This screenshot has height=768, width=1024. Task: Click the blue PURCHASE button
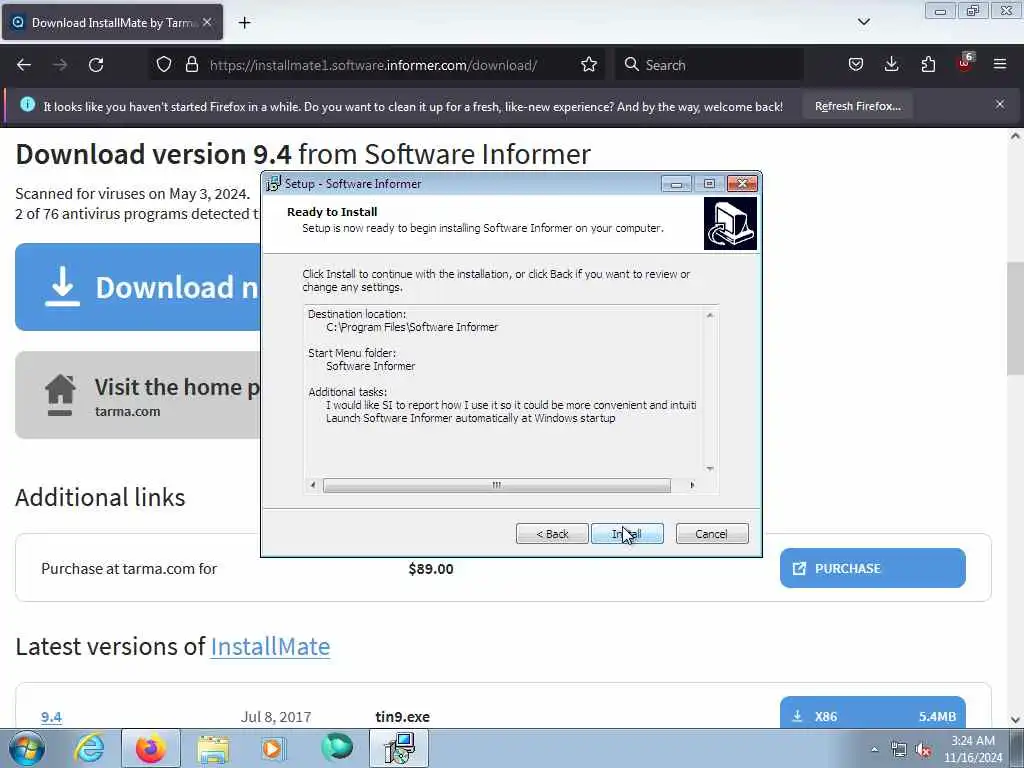[872, 568]
